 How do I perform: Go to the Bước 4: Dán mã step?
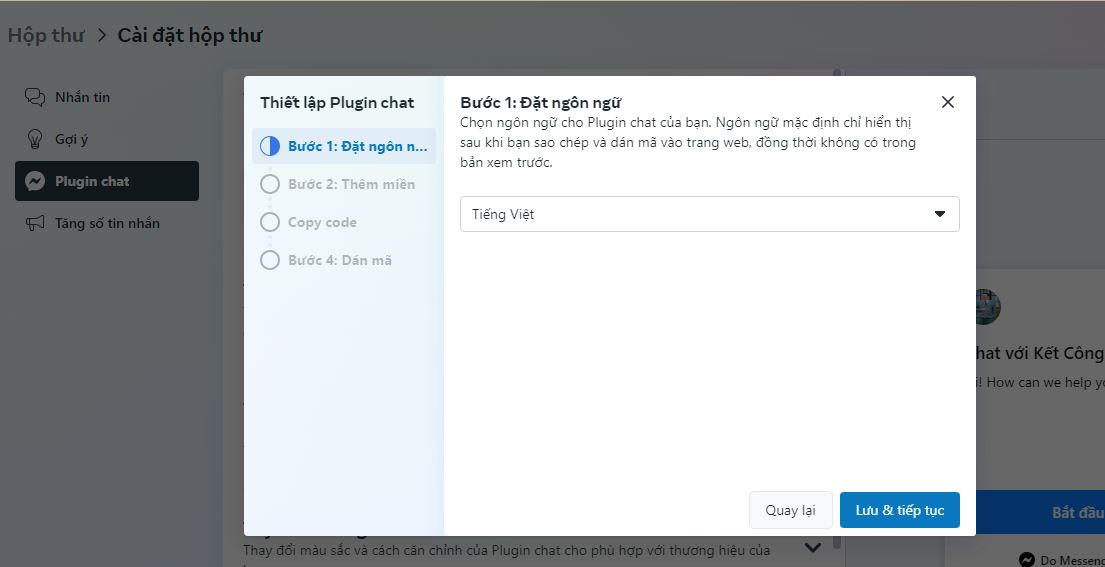point(340,260)
